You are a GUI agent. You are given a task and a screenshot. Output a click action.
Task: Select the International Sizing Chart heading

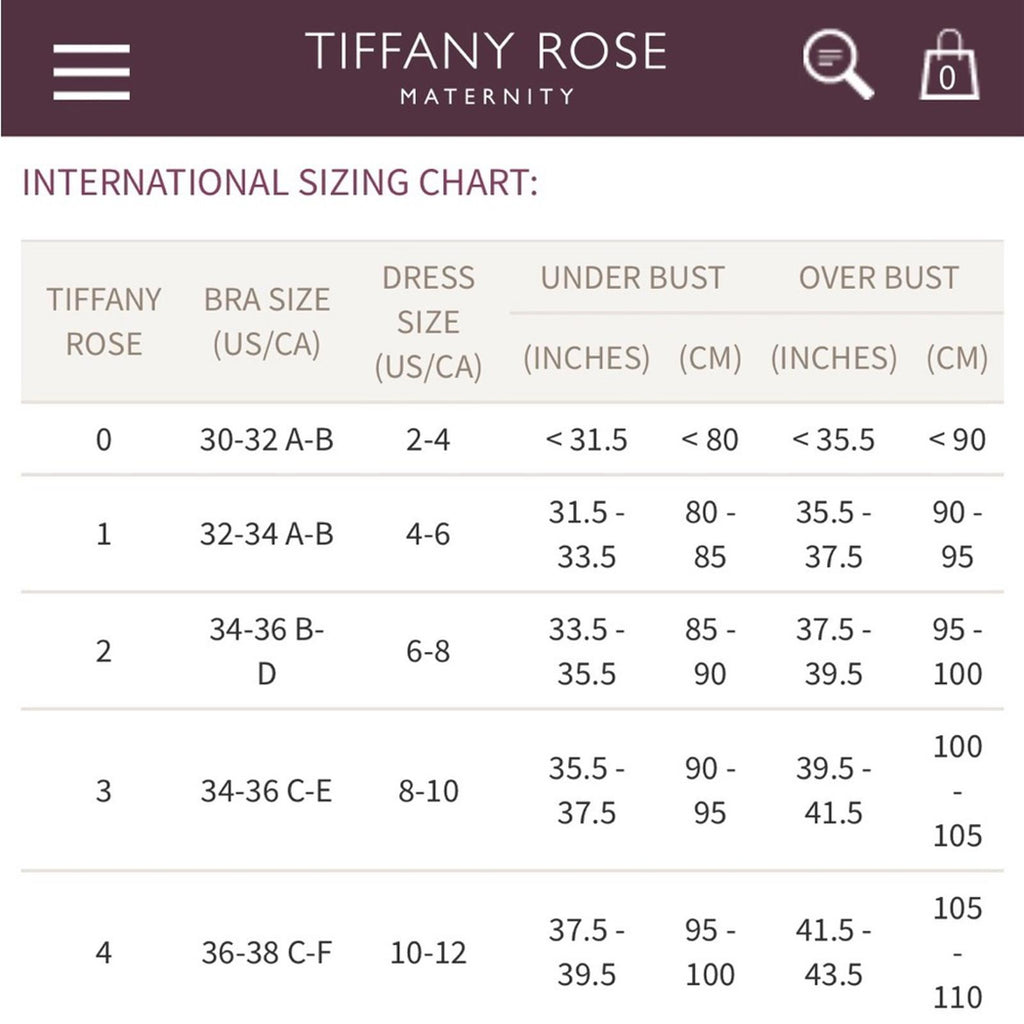280,182
